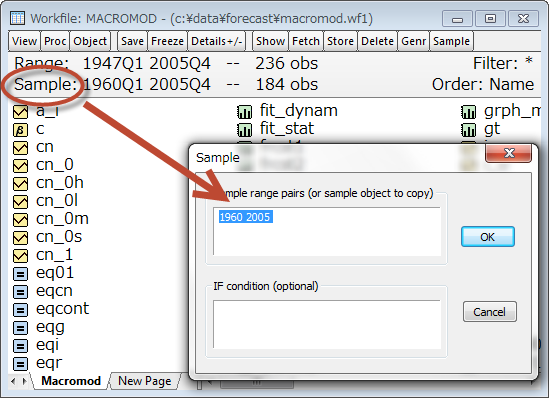Viewport: 549px width, 398px height.
Task: Click the Store toolbar button
Action: tap(340, 41)
